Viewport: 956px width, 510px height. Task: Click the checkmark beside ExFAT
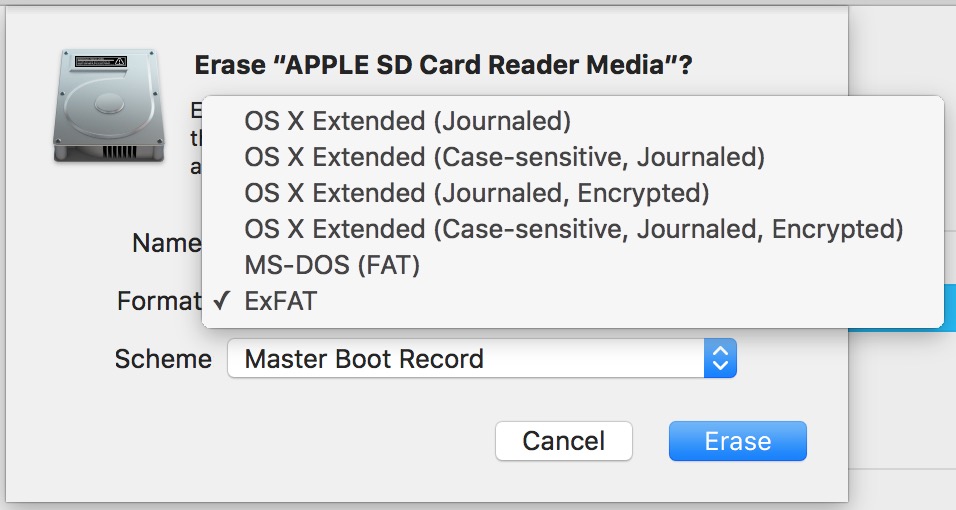[223, 301]
